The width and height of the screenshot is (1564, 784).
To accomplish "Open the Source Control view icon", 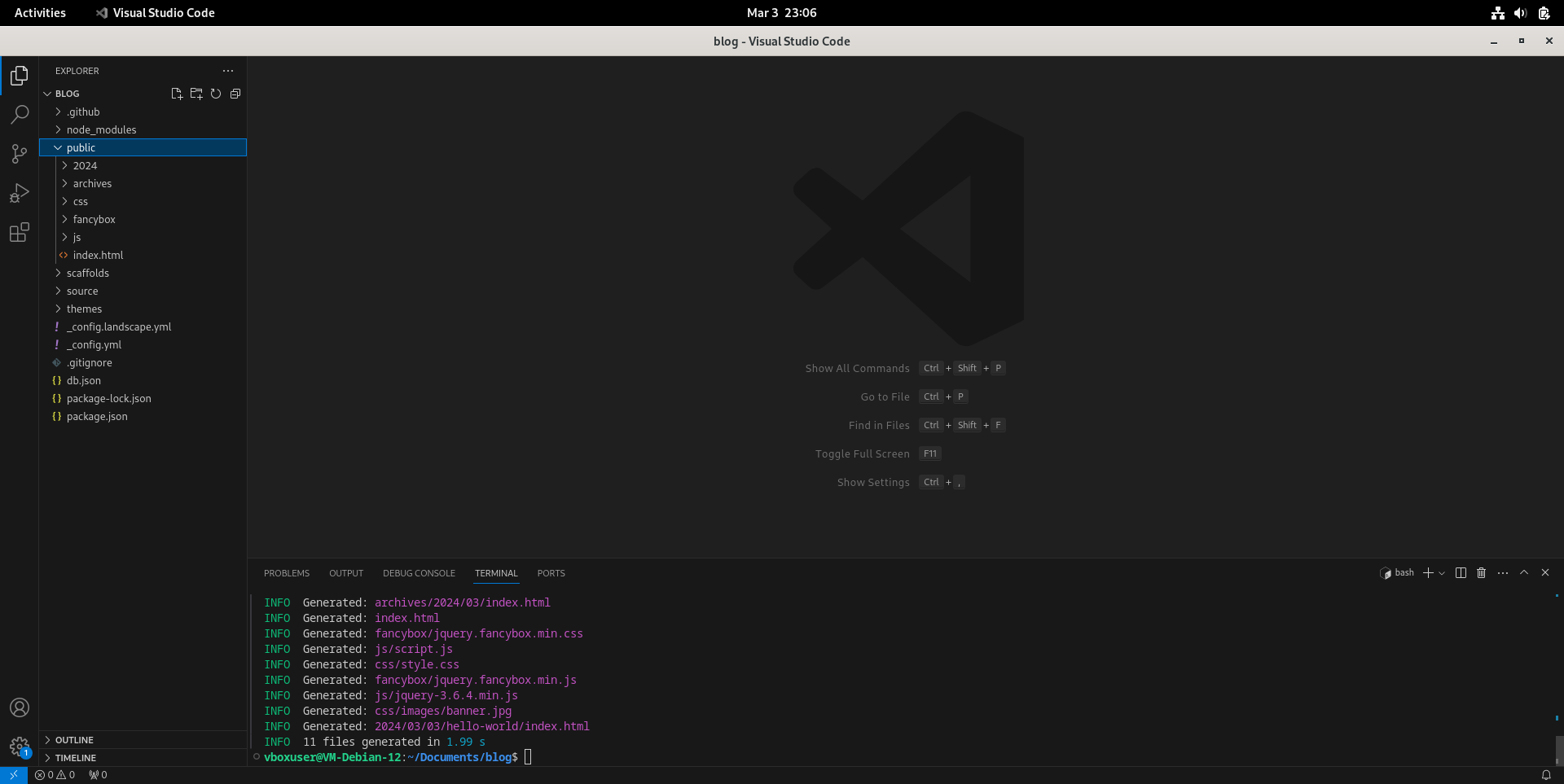I will point(20,154).
